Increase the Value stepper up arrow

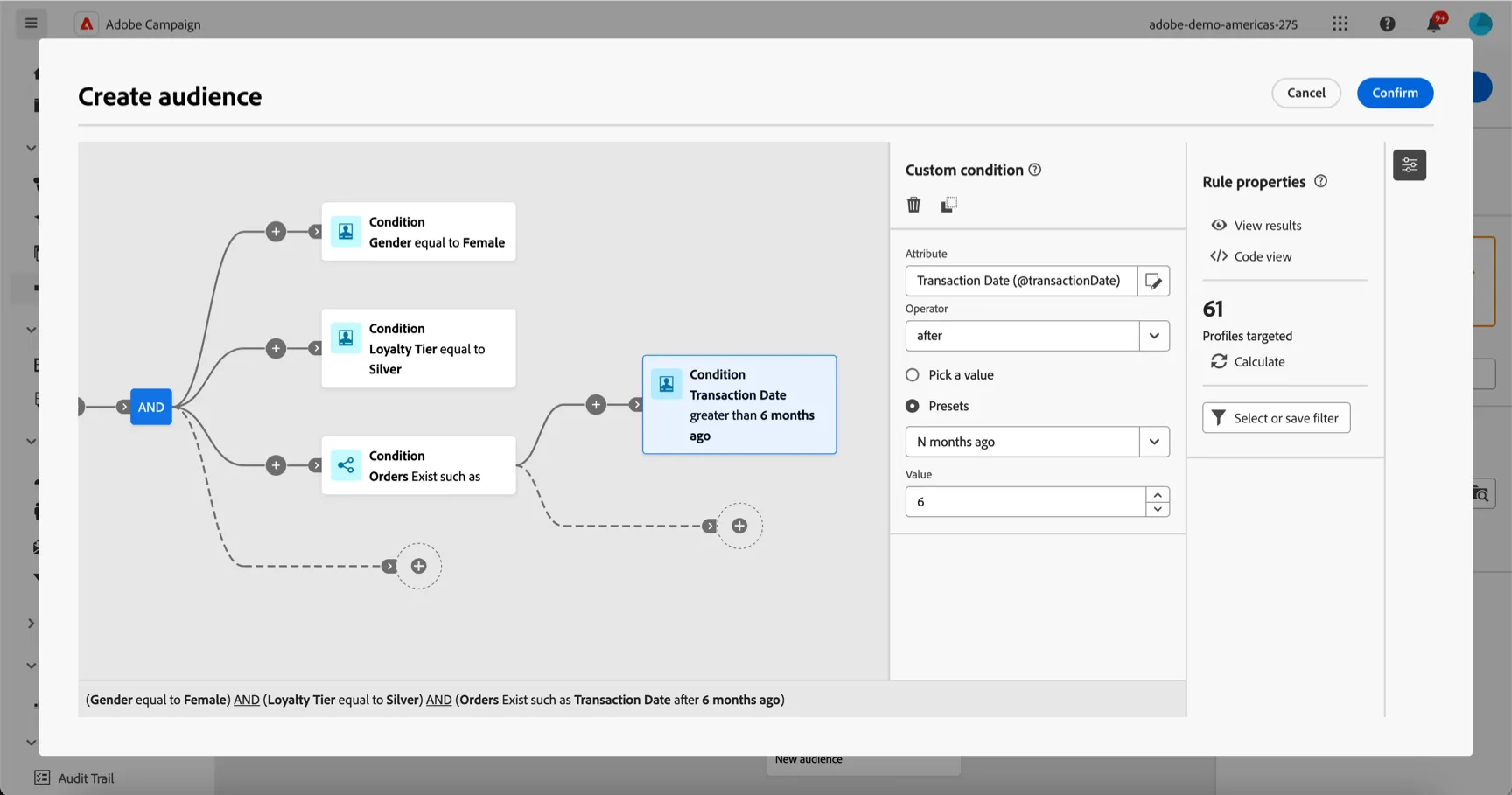(x=1158, y=495)
